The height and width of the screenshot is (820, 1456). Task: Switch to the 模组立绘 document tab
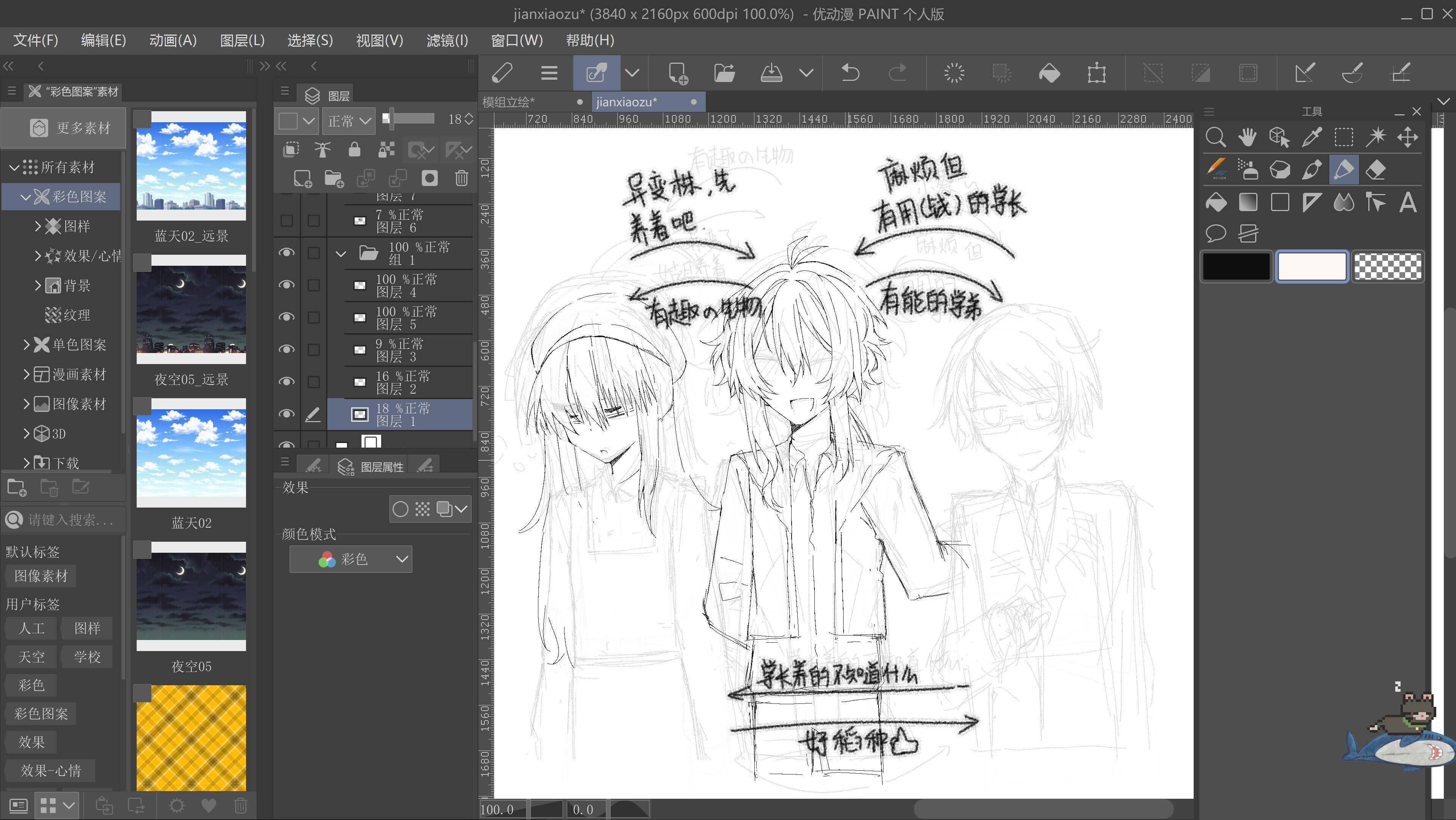point(508,102)
